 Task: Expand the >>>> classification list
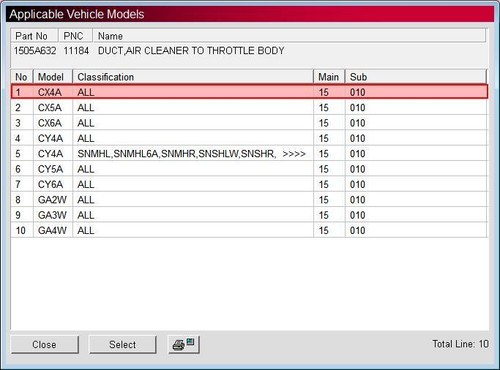pos(294,154)
